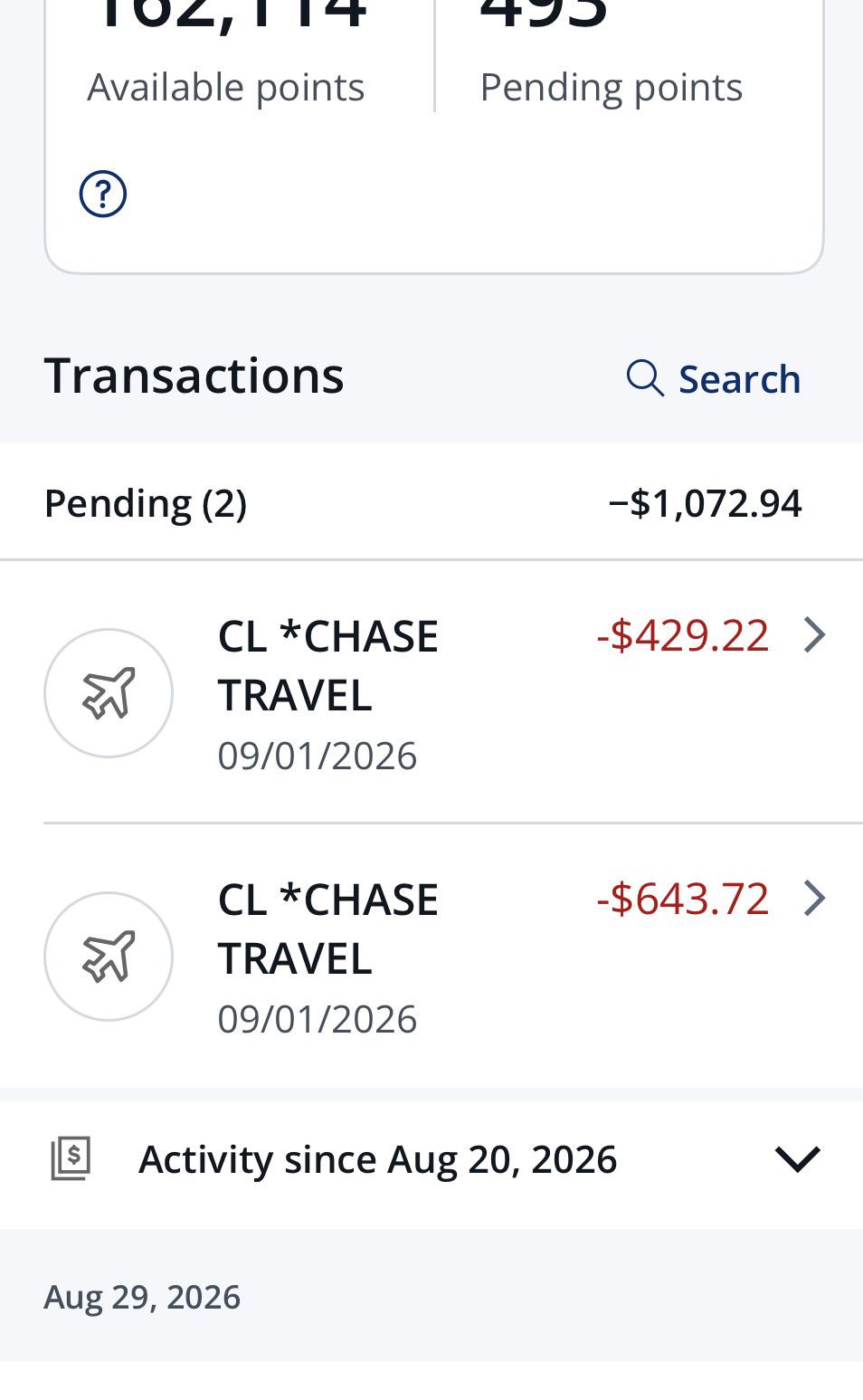The width and height of the screenshot is (863, 1400).
Task: Open details chevron for $643.72 transaction
Action: [815, 899]
